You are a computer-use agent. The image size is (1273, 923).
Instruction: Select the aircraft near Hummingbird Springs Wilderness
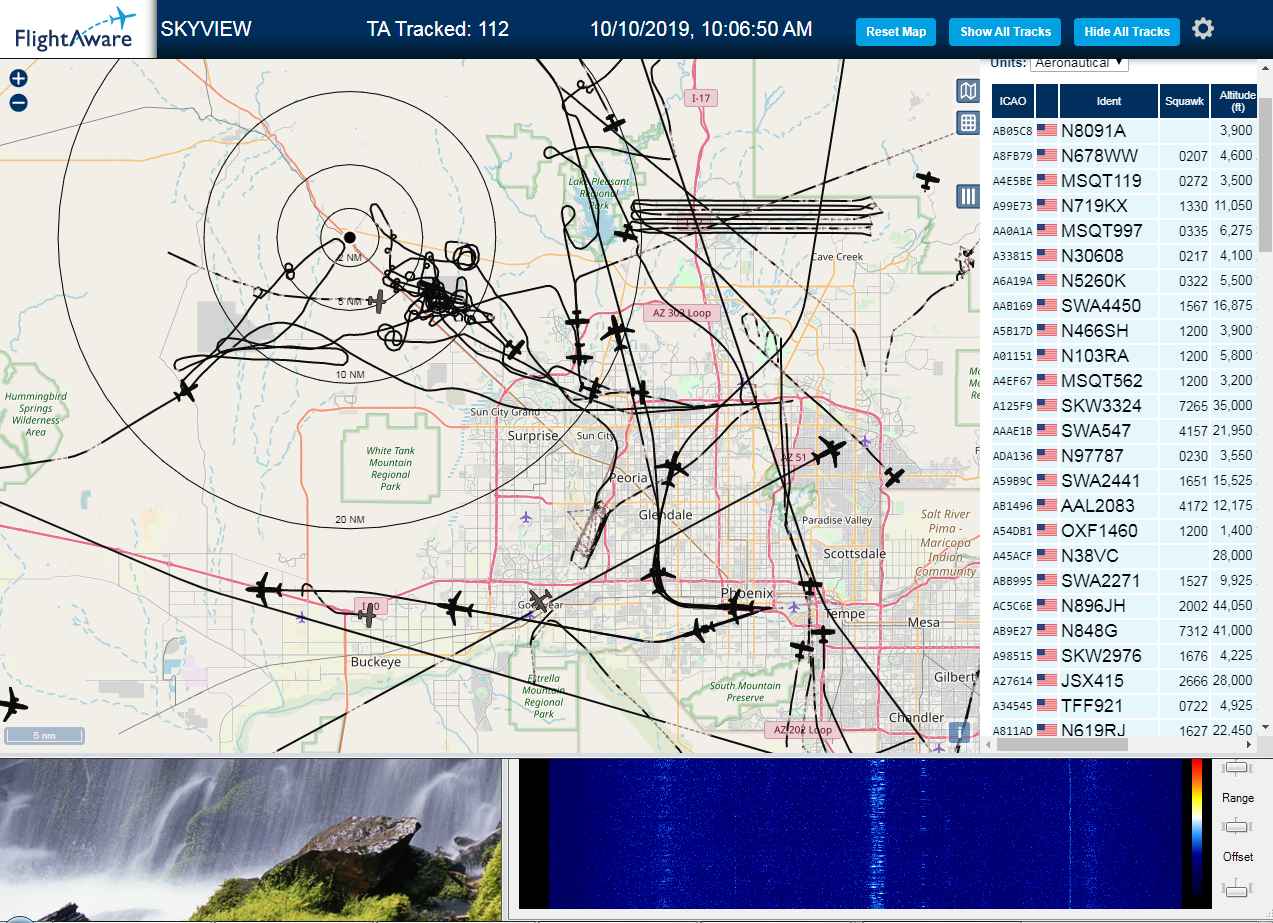(186, 391)
